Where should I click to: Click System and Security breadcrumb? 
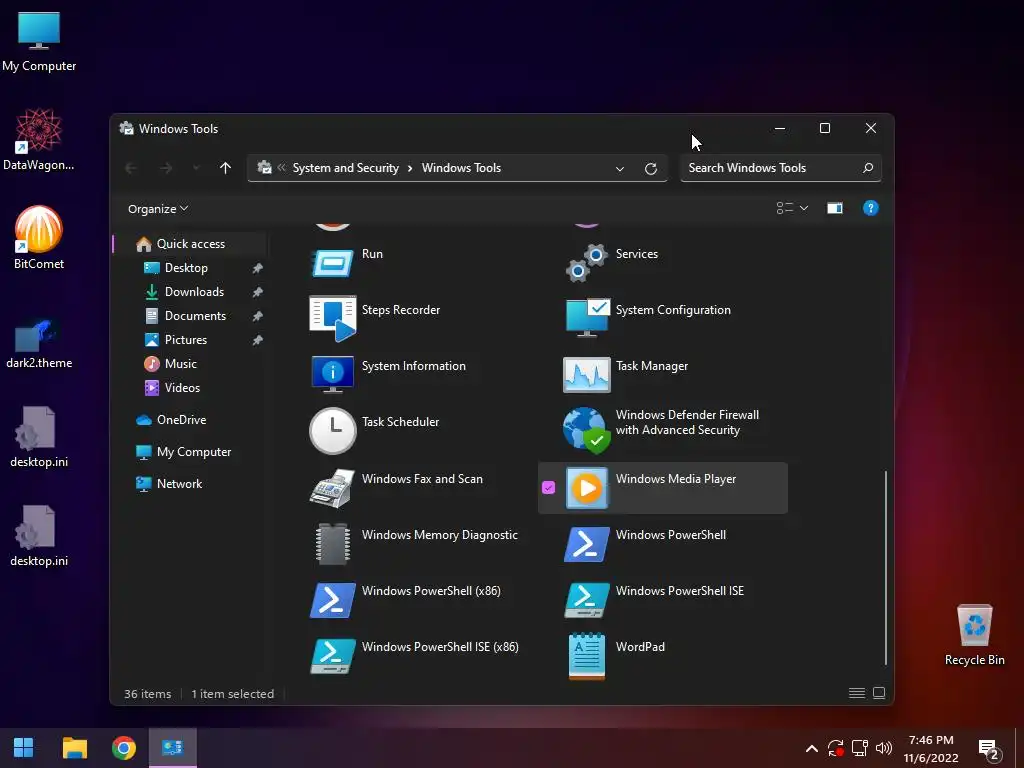coord(345,168)
